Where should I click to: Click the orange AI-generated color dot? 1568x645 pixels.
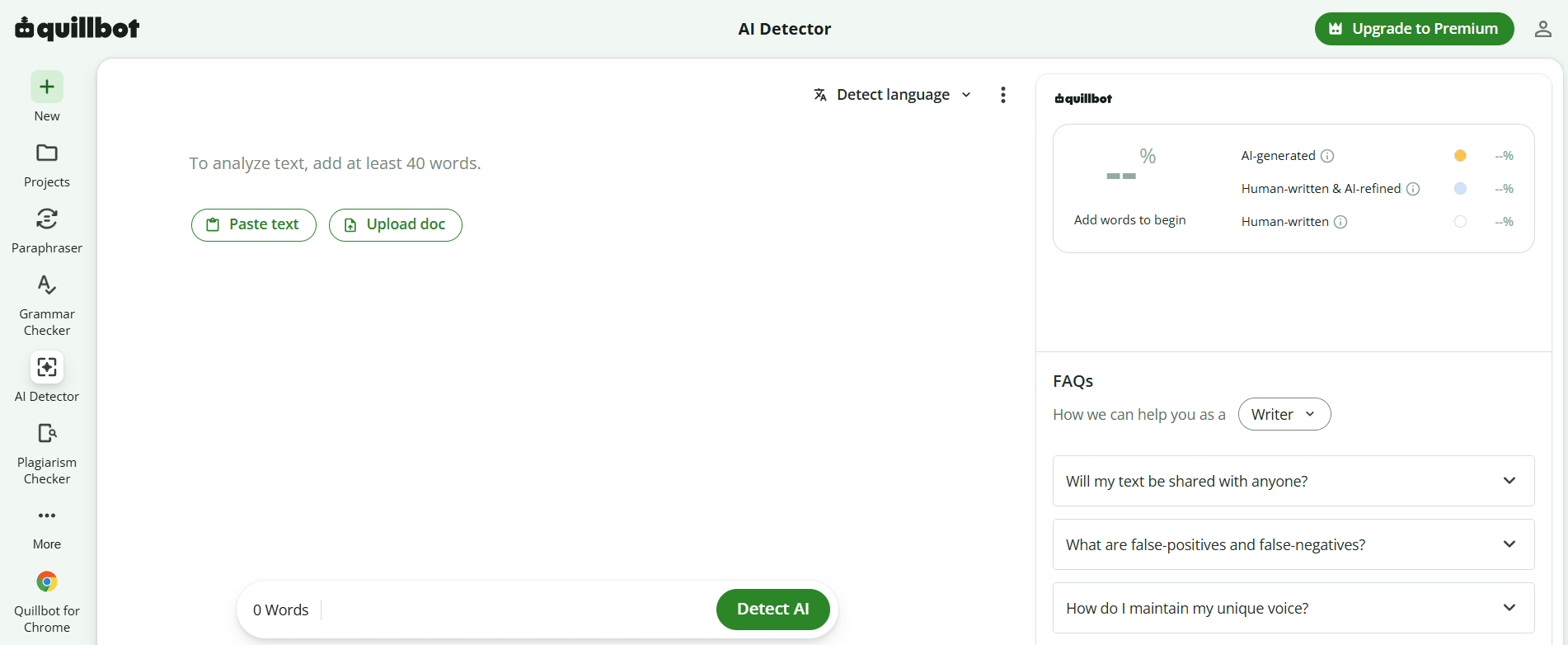click(x=1460, y=155)
